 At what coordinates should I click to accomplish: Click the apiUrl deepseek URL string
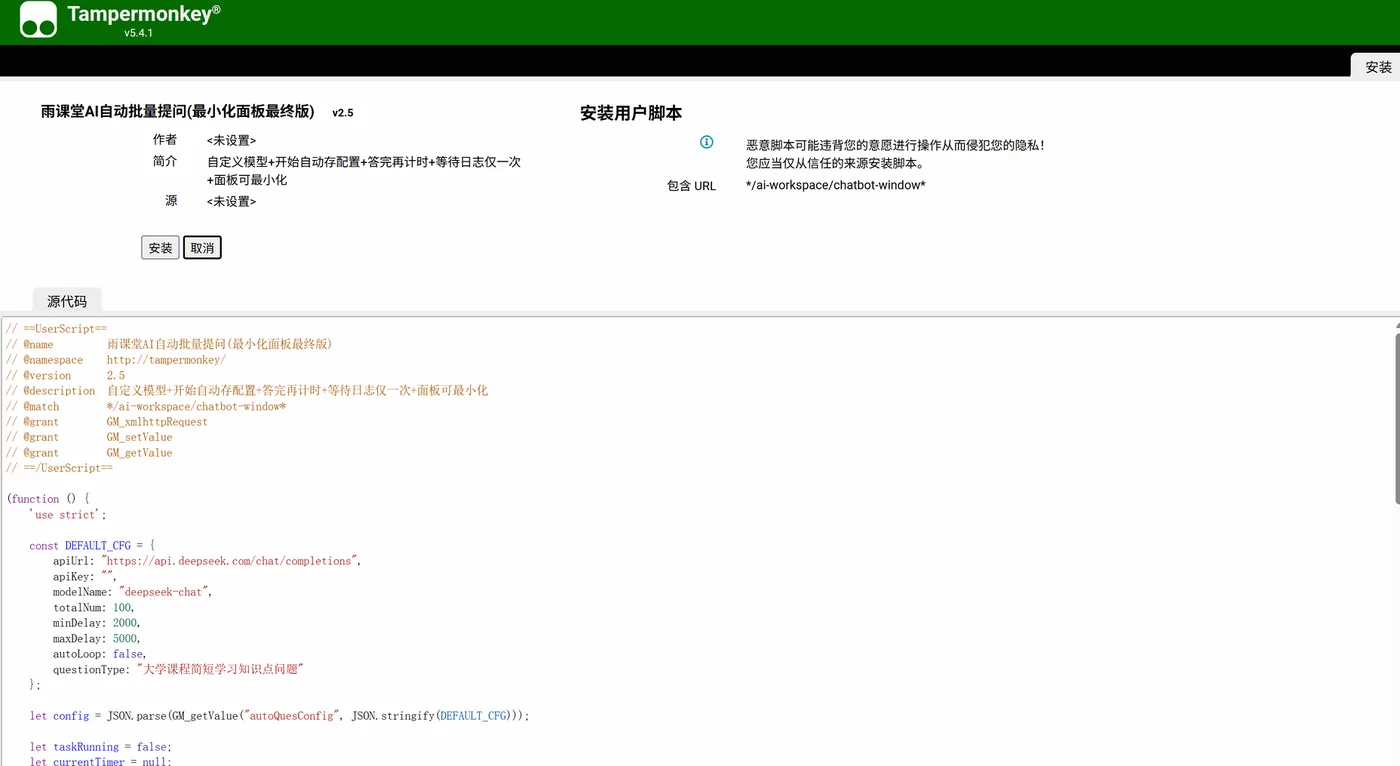tap(228, 561)
